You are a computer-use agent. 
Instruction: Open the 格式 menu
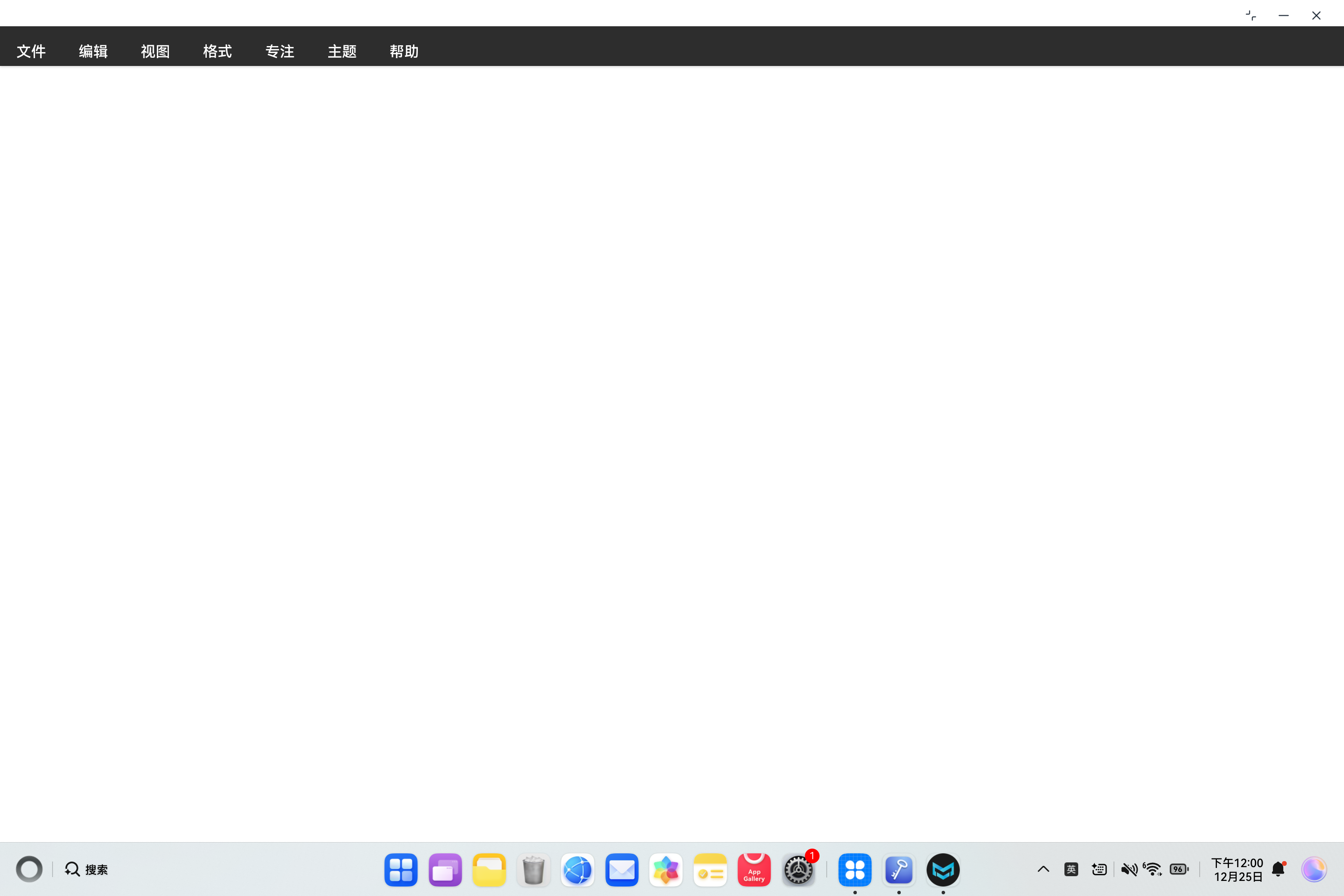click(218, 51)
